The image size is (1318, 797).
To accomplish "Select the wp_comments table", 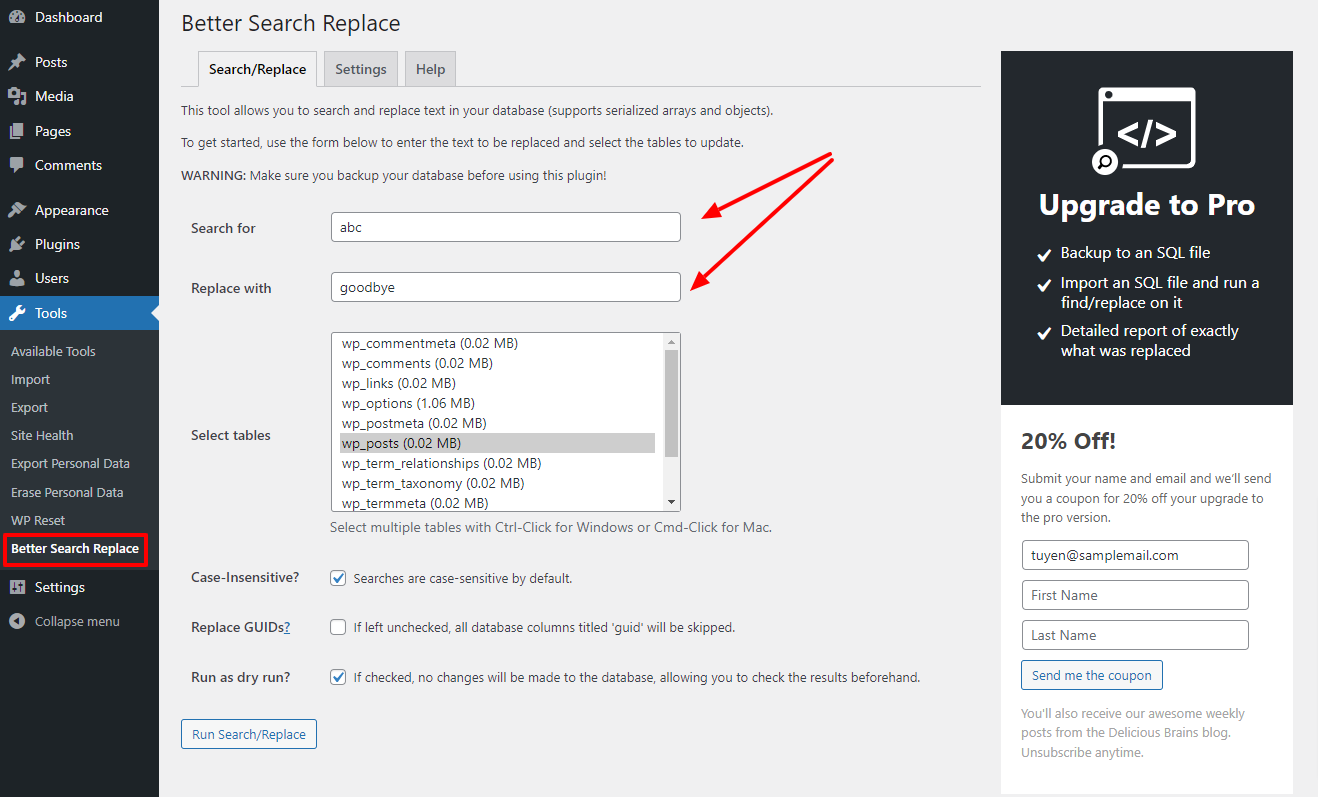I will (497, 363).
